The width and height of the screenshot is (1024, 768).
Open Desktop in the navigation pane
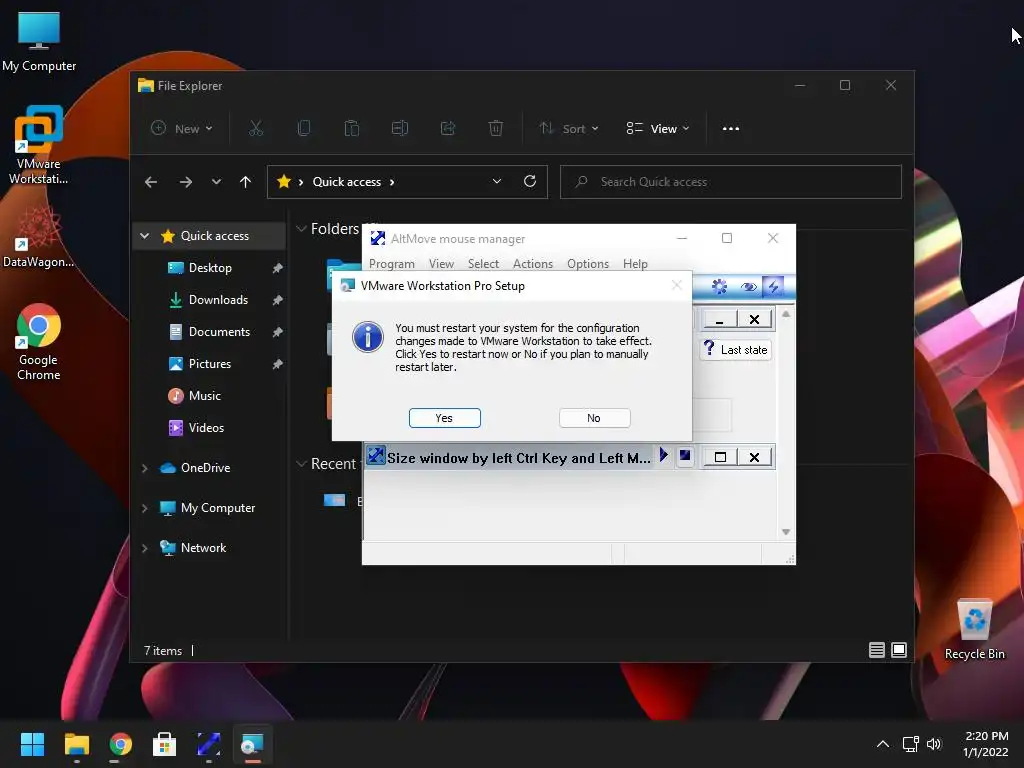pyautogui.click(x=210, y=268)
